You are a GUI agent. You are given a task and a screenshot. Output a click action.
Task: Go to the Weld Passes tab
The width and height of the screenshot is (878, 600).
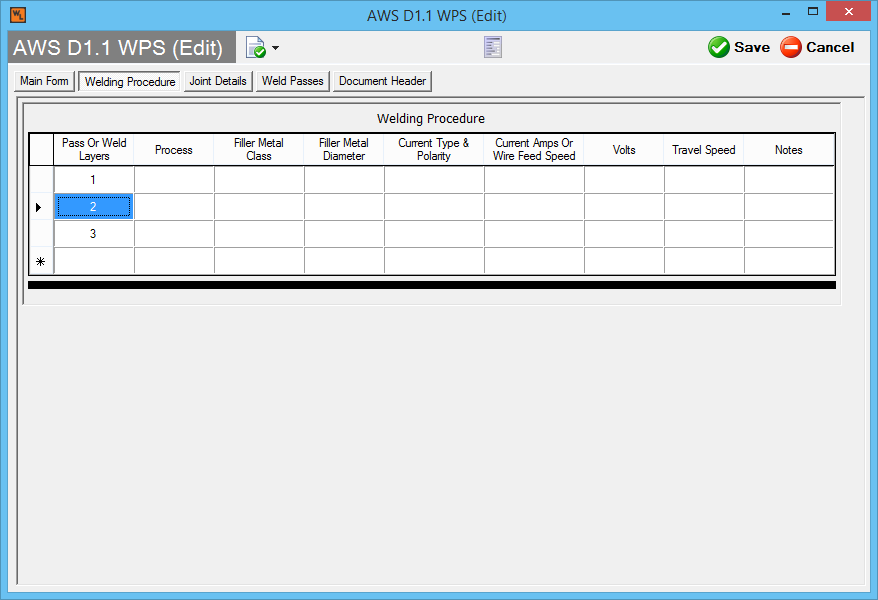(293, 81)
